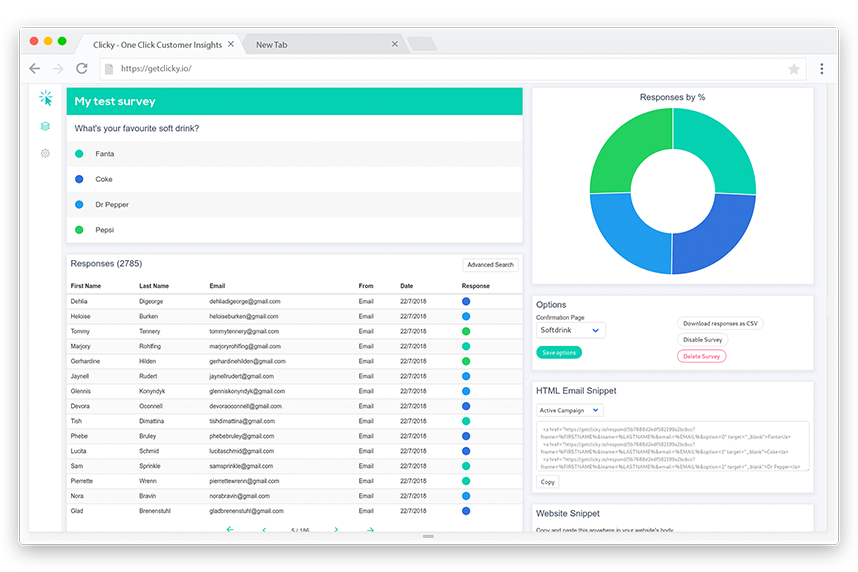Open the surveys stack icon in sidebar
The width and height of the screenshot is (858, 572).
(x=45, y=126)
